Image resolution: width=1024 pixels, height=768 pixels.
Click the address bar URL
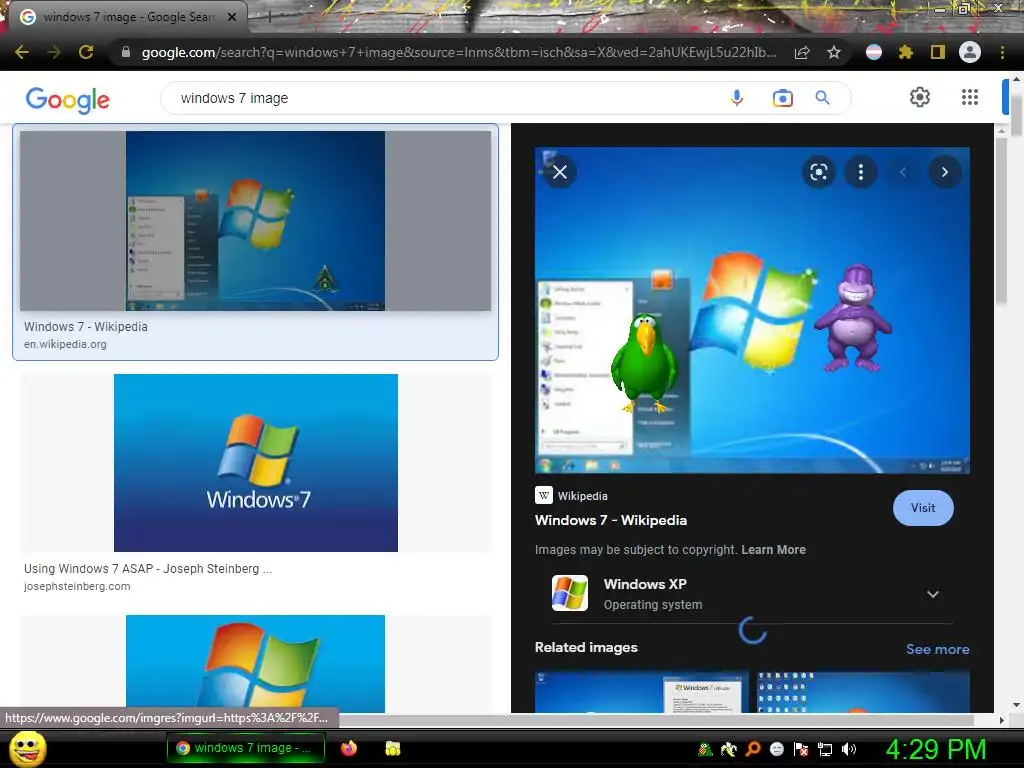pos(458,52)
